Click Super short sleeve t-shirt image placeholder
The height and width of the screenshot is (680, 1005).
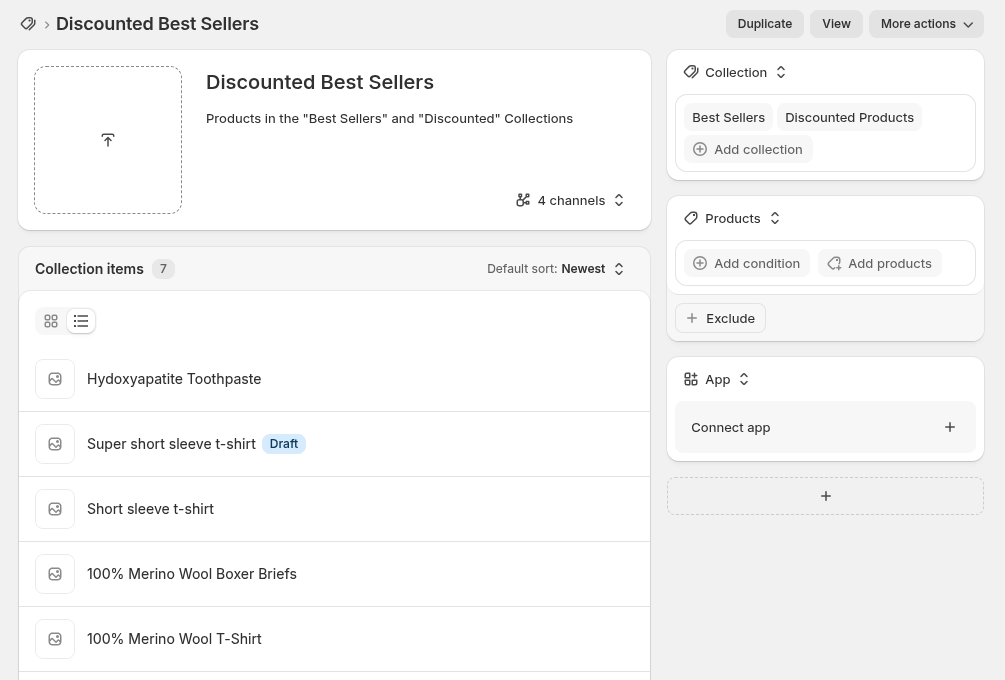point(55,444)
